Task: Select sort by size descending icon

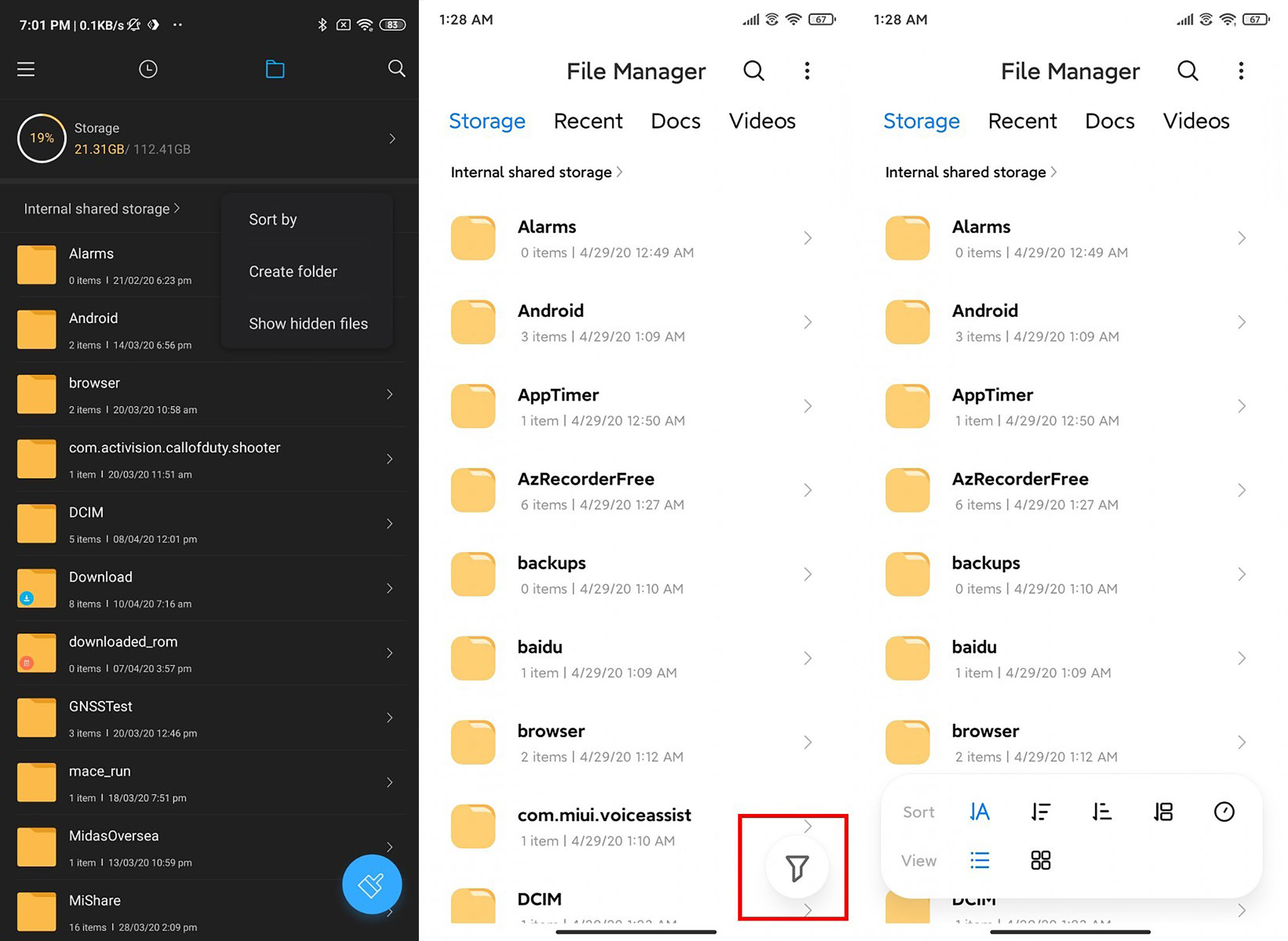Action: point(1040,812)
